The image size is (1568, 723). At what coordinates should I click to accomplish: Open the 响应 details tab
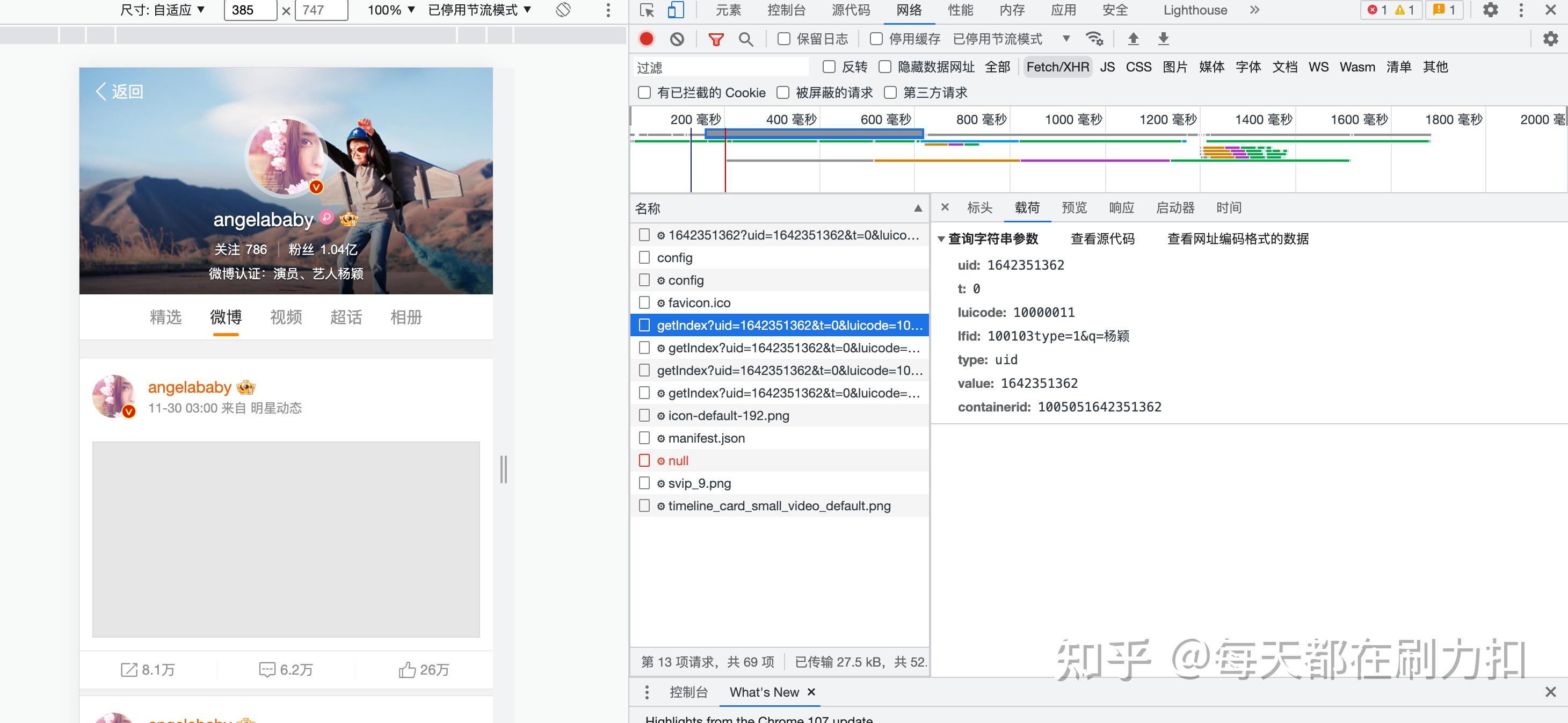pos(1121,208)
